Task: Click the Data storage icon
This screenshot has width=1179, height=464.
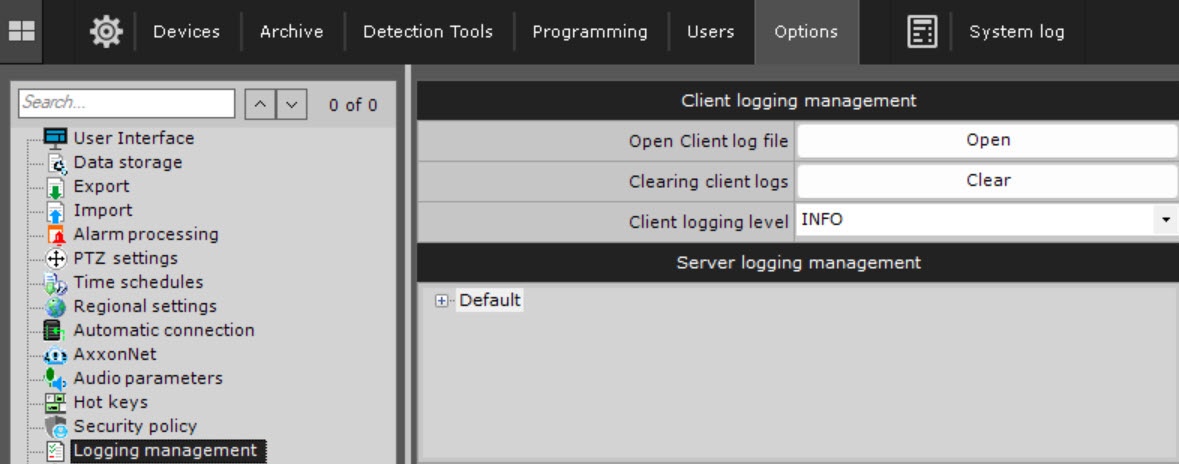Action: 56,162
